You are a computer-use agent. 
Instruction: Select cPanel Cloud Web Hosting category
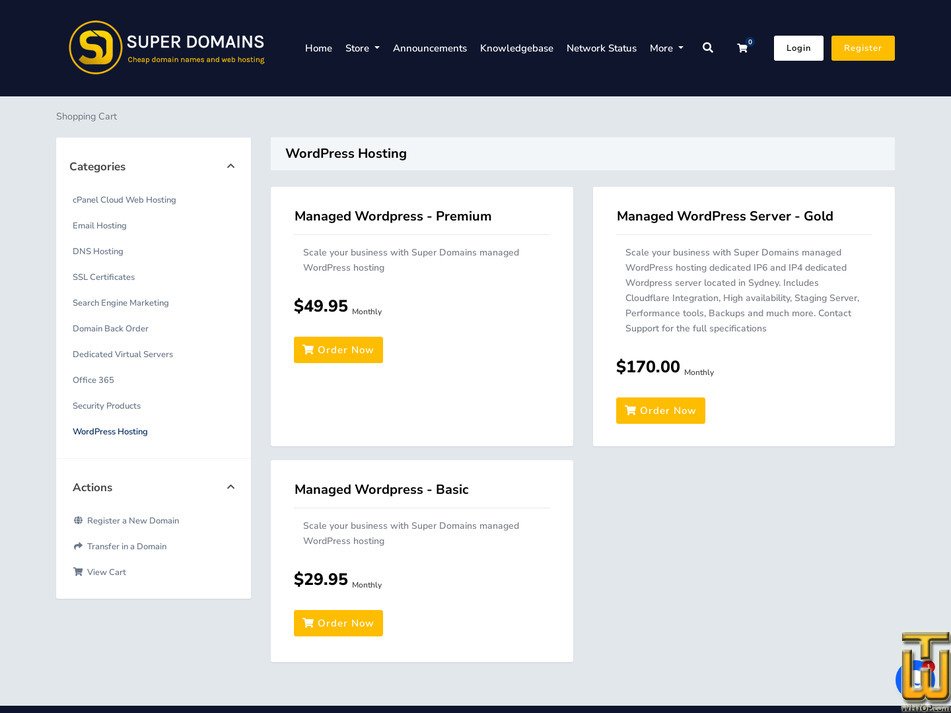[124, 199]
